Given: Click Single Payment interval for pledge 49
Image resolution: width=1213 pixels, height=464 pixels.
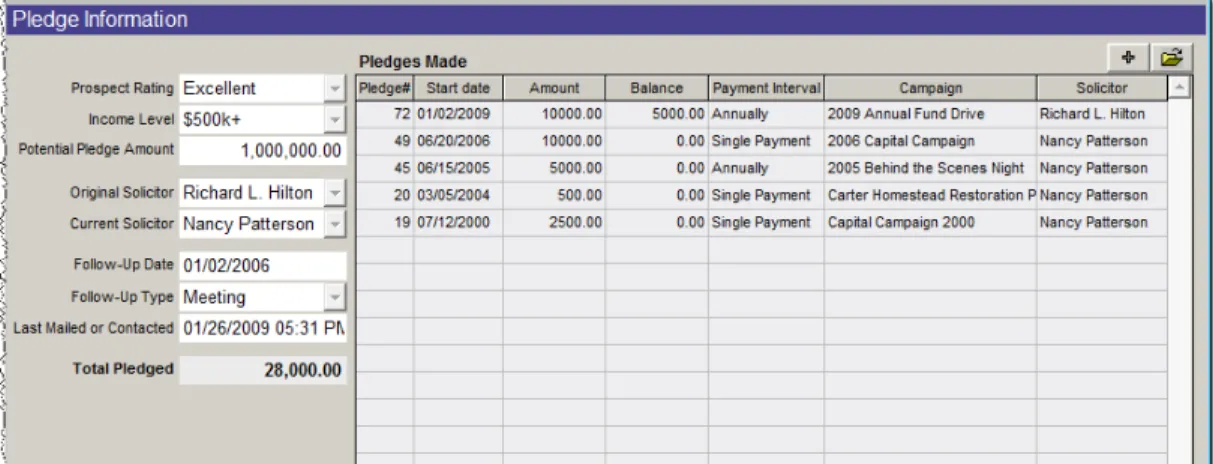Looking at the screenshot, I should (x=766, y=141).
